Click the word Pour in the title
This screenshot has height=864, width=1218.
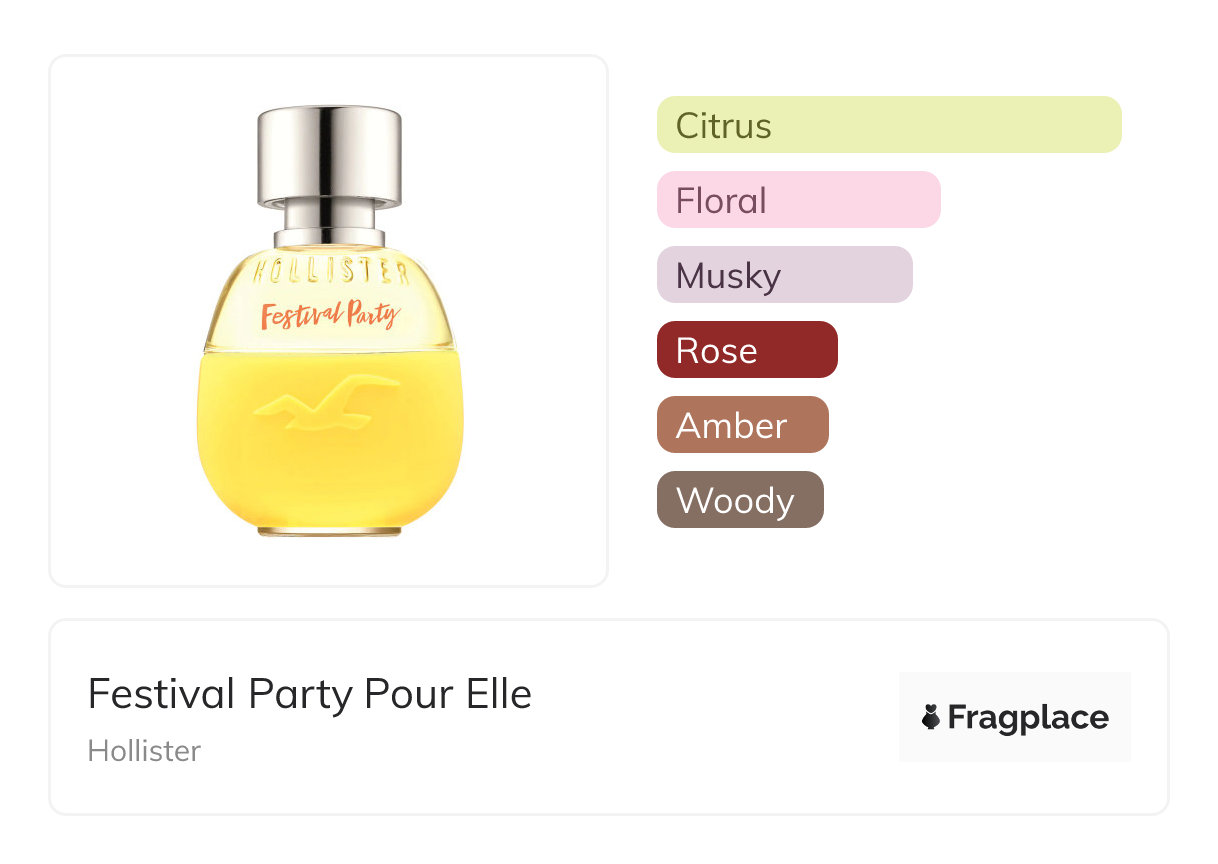click(x=401, y=694)
